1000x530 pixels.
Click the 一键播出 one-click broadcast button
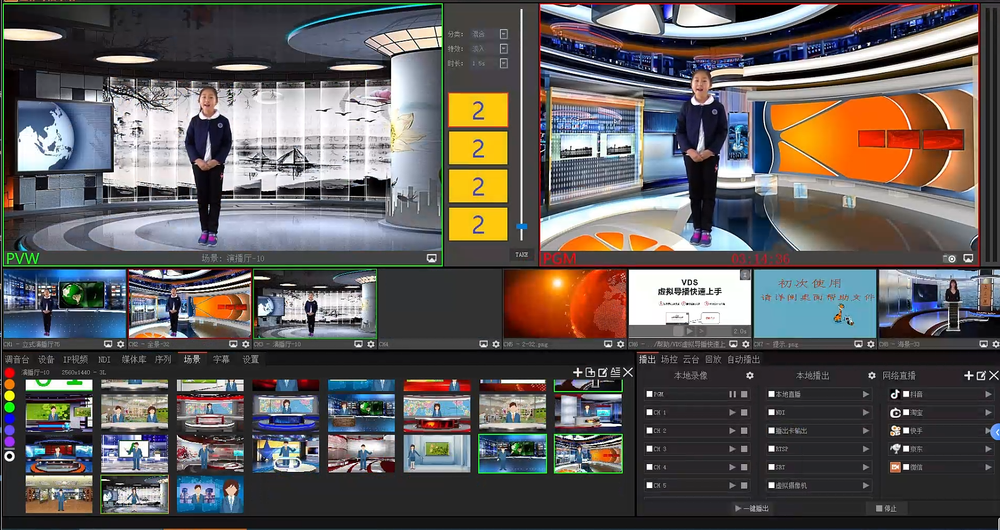pyautogui.click(x=752, y=508)
